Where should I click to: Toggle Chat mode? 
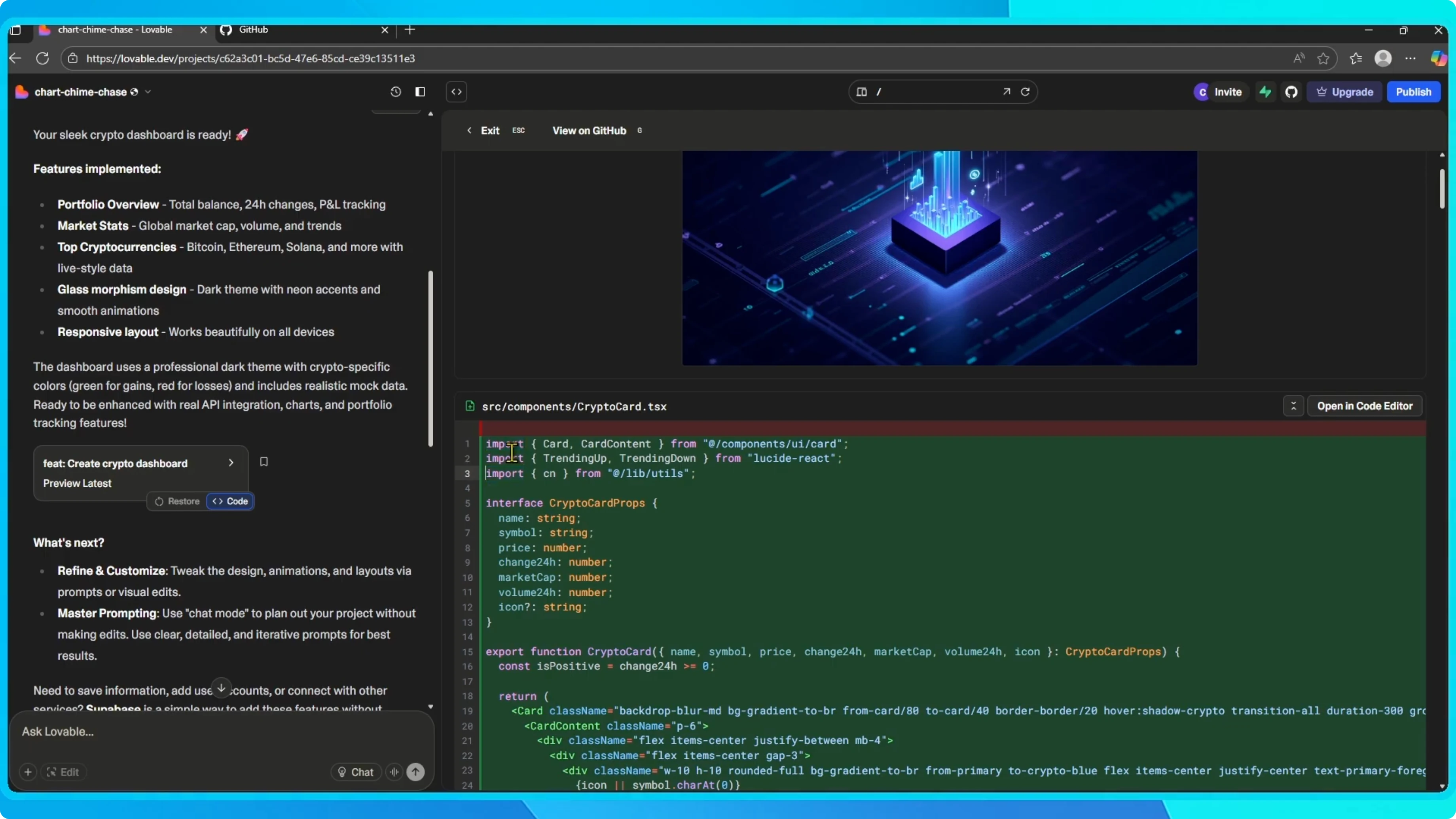tap(356, 772)
